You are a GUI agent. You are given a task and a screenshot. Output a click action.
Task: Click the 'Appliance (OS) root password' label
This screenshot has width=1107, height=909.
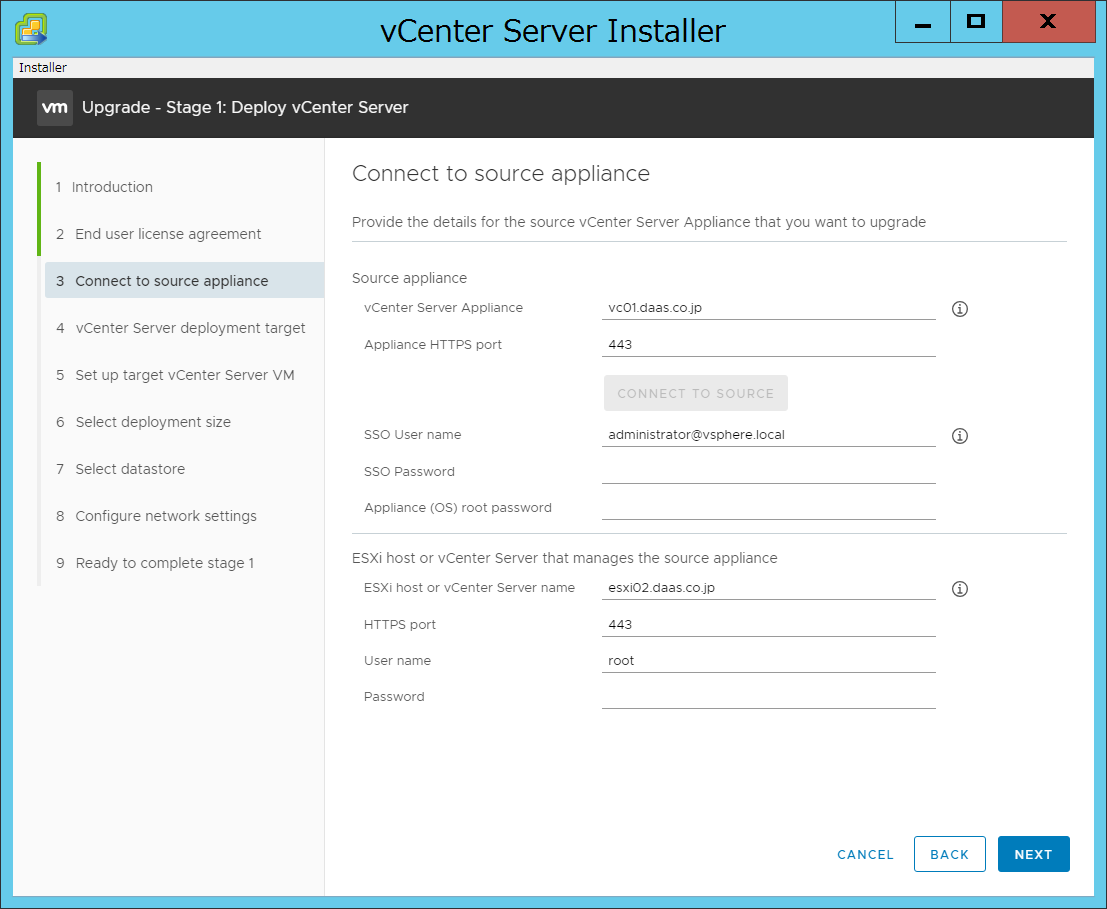tap(457, 508)
